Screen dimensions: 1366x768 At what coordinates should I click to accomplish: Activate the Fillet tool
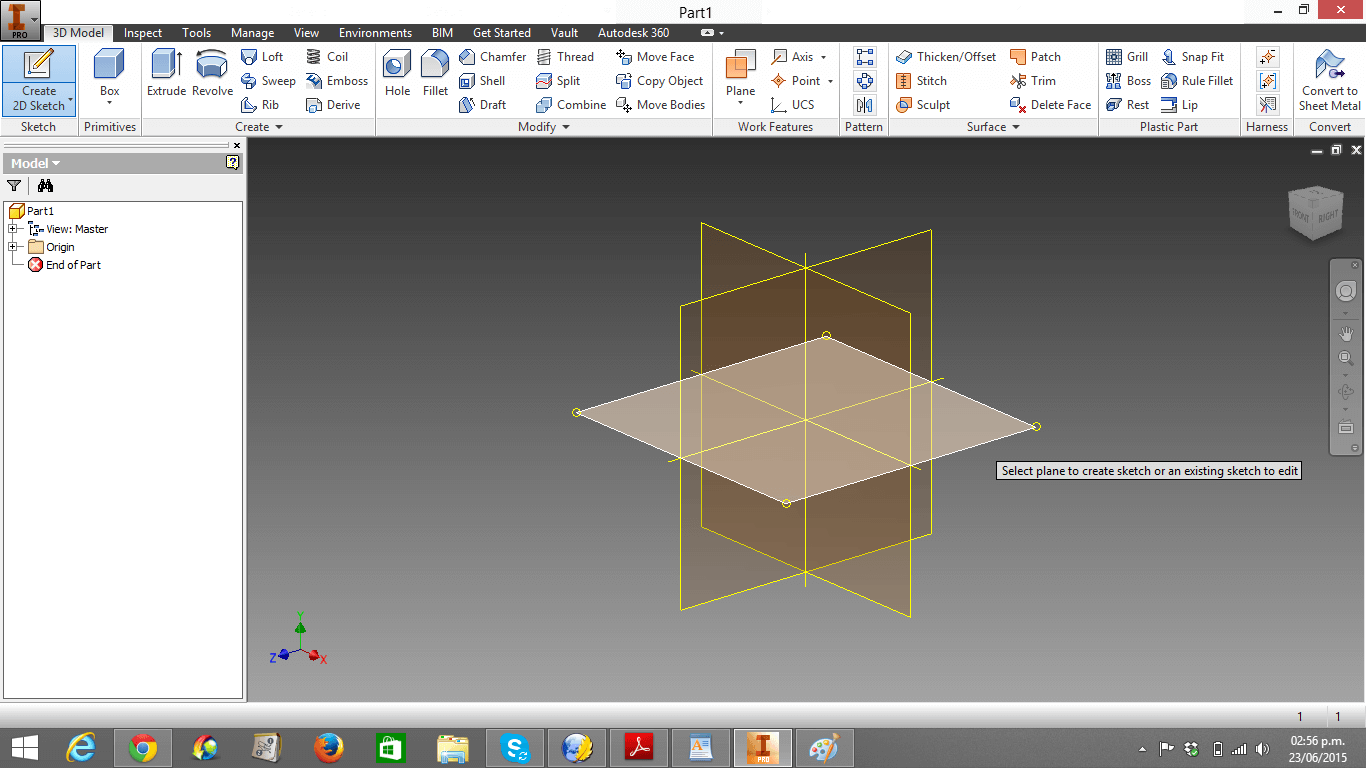(435, 73)
